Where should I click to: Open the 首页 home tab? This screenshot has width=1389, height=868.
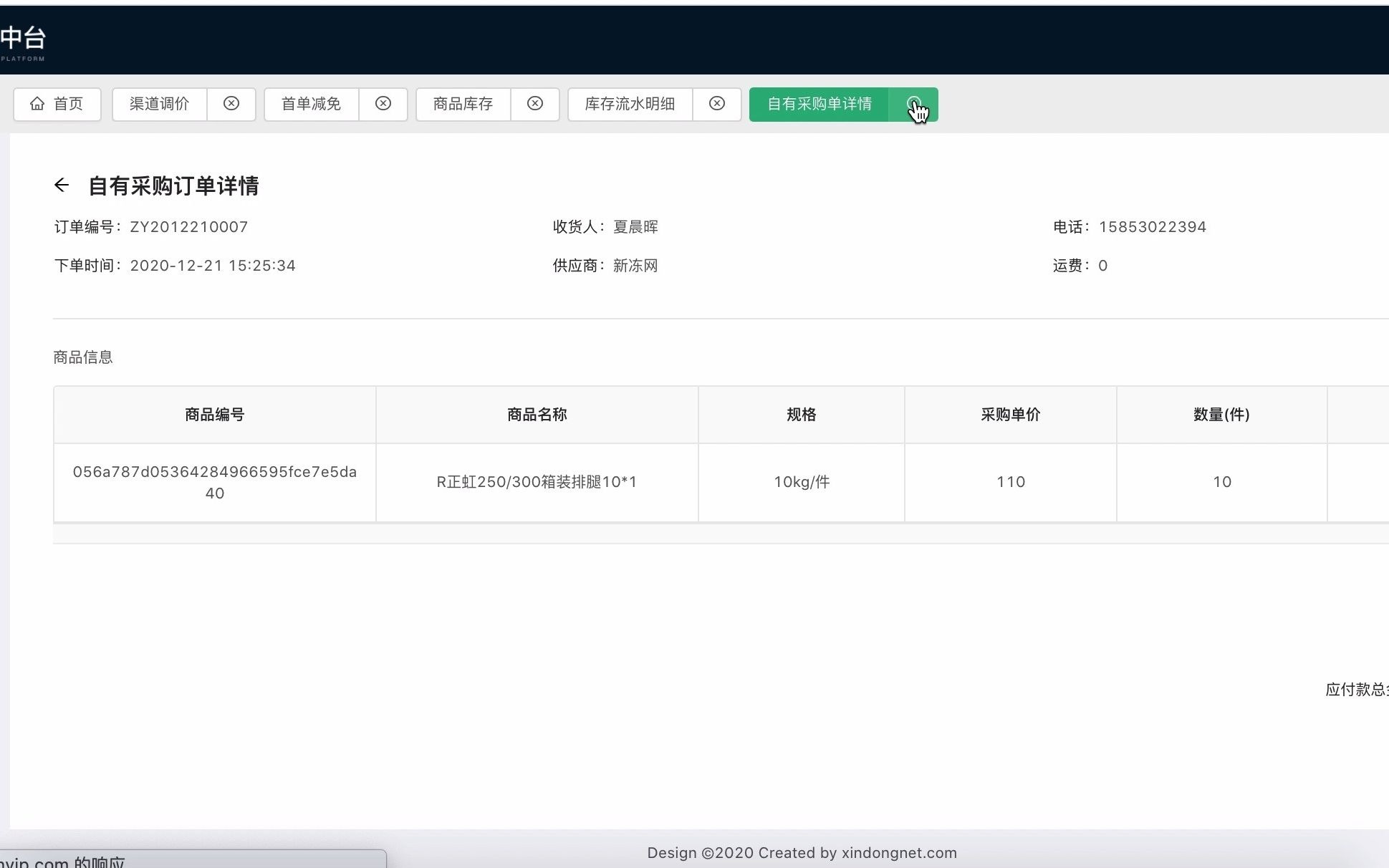57,105
